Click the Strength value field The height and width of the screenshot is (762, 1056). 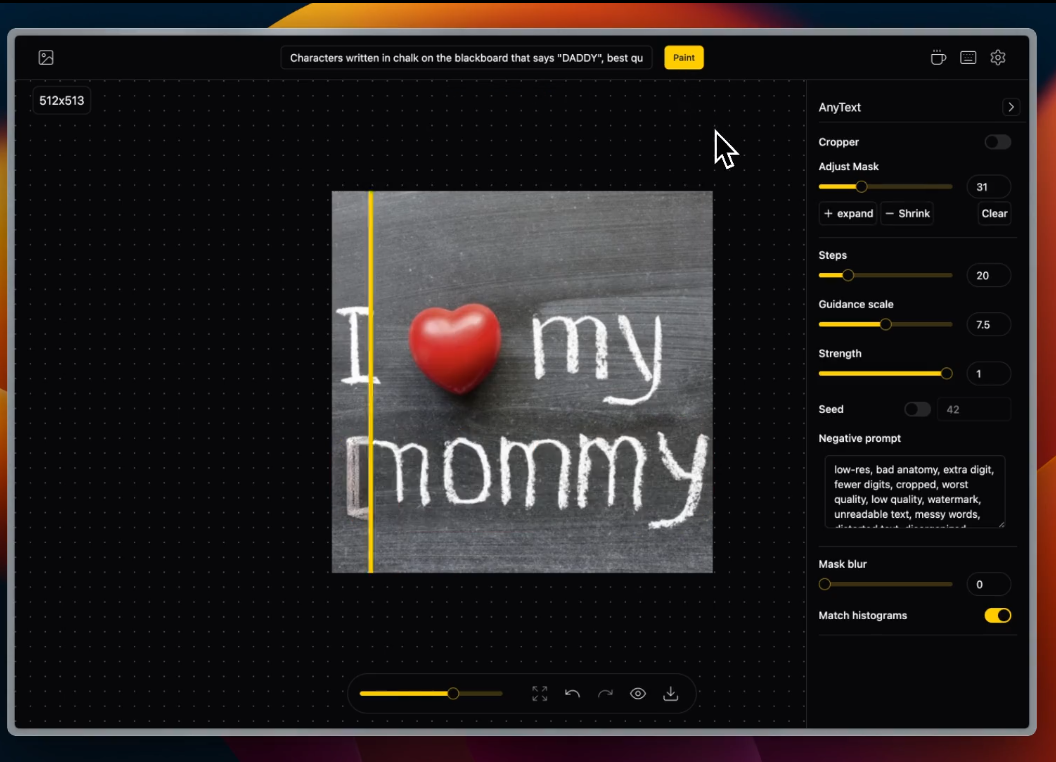point(988,373)
